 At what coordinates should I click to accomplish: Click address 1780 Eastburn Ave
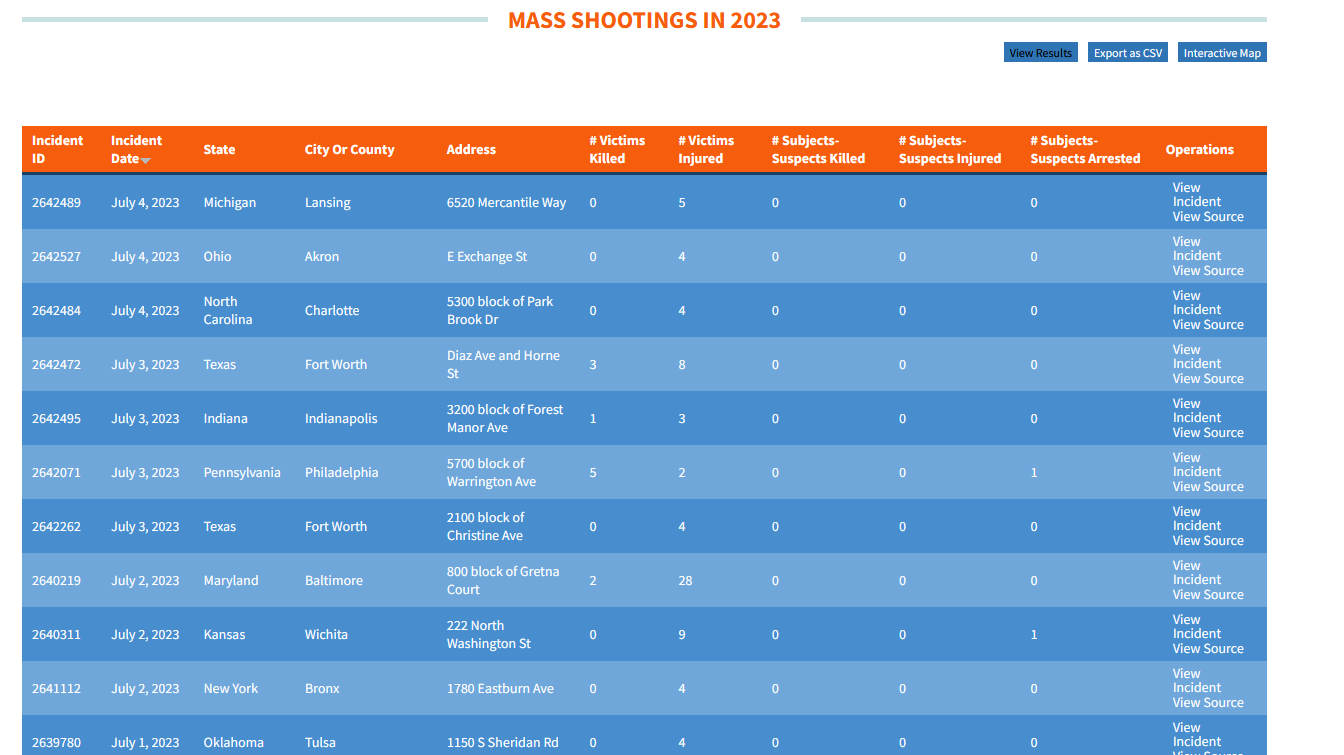coord(500,689)
